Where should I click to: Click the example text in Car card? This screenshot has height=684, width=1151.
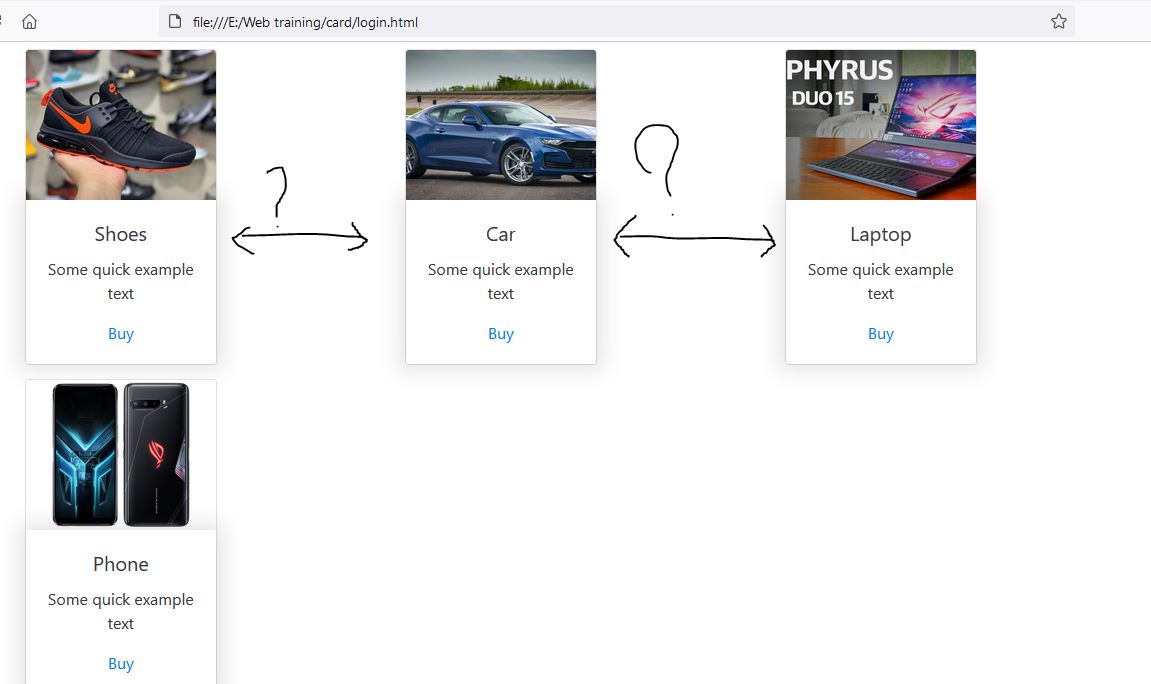501,282
